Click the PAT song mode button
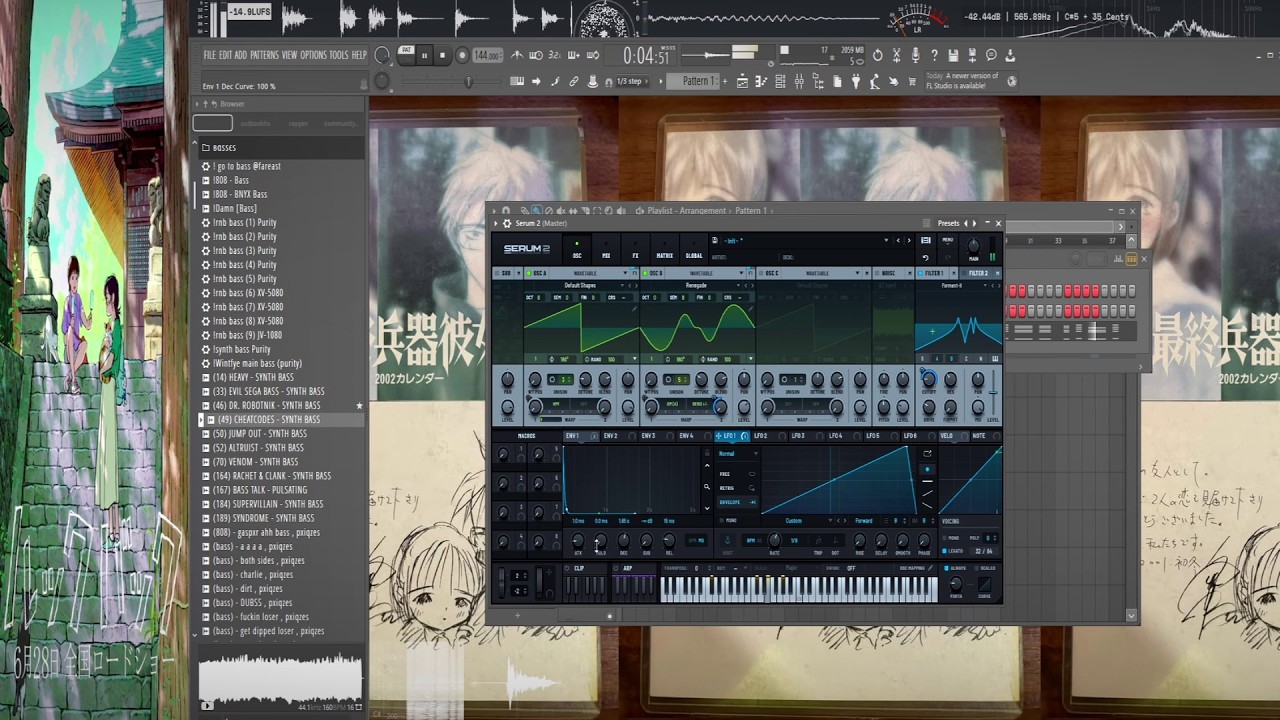1280x720 pixels. pyautogui.click(x=406, y=49)
